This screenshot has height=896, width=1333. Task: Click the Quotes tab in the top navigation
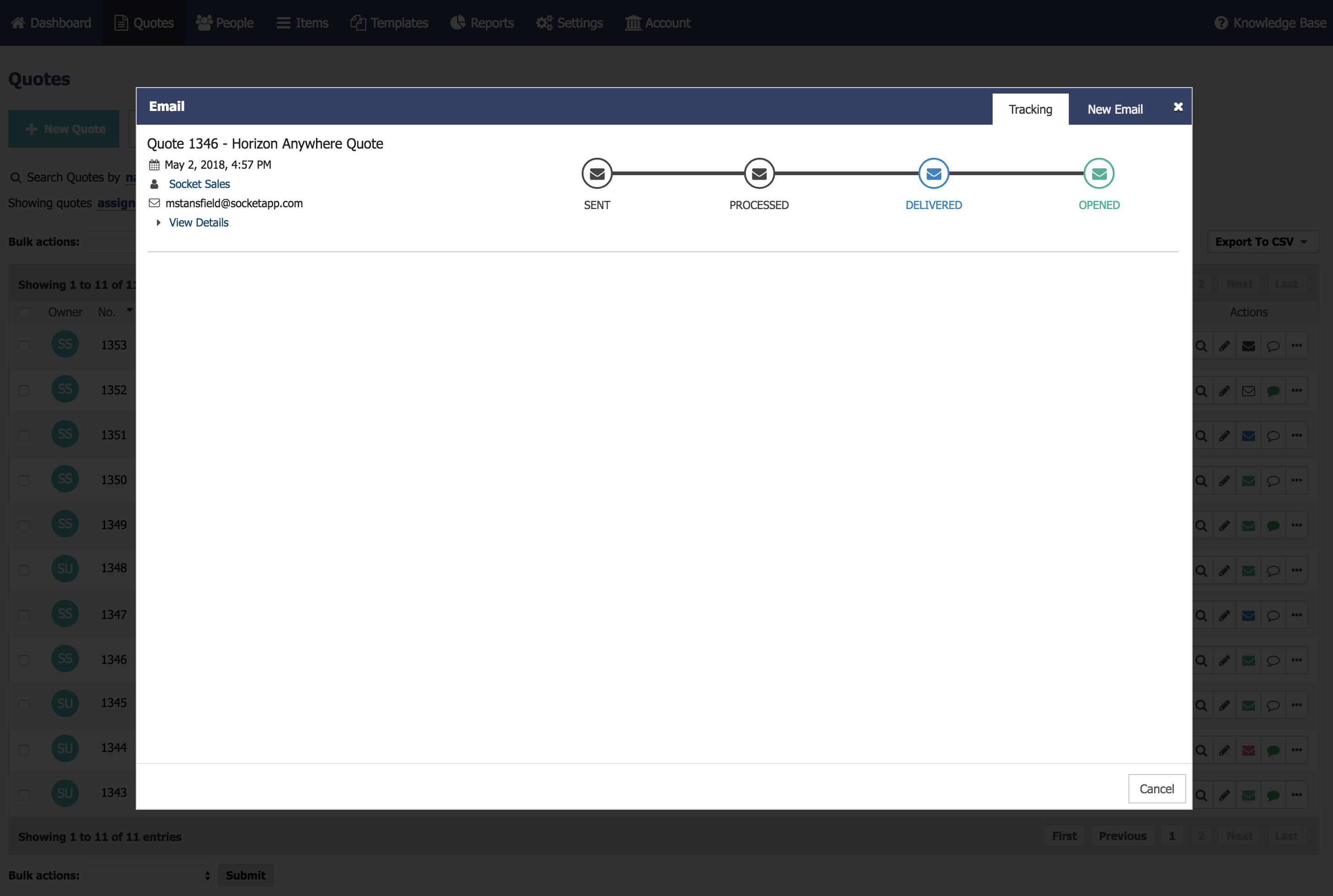click(144, 23)
